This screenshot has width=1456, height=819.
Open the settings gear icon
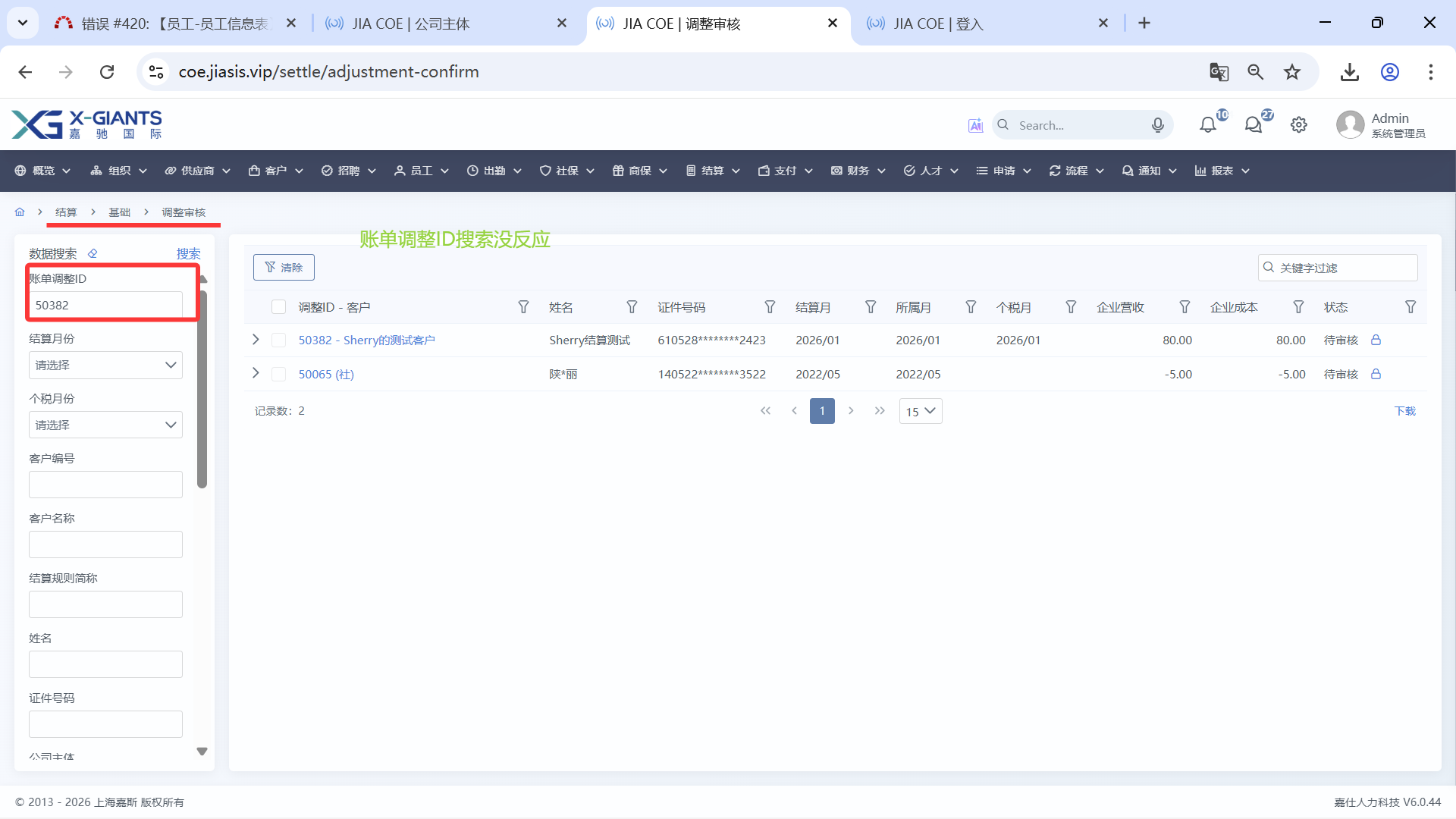point(1299,125)
